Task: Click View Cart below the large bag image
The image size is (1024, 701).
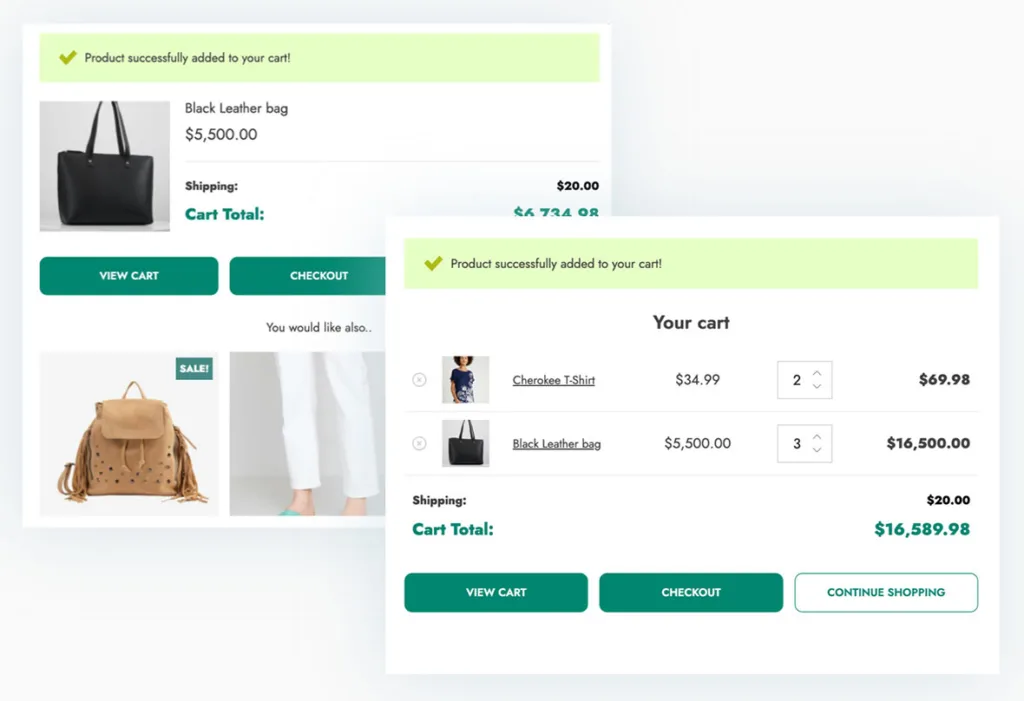Action: coord(128,276)
